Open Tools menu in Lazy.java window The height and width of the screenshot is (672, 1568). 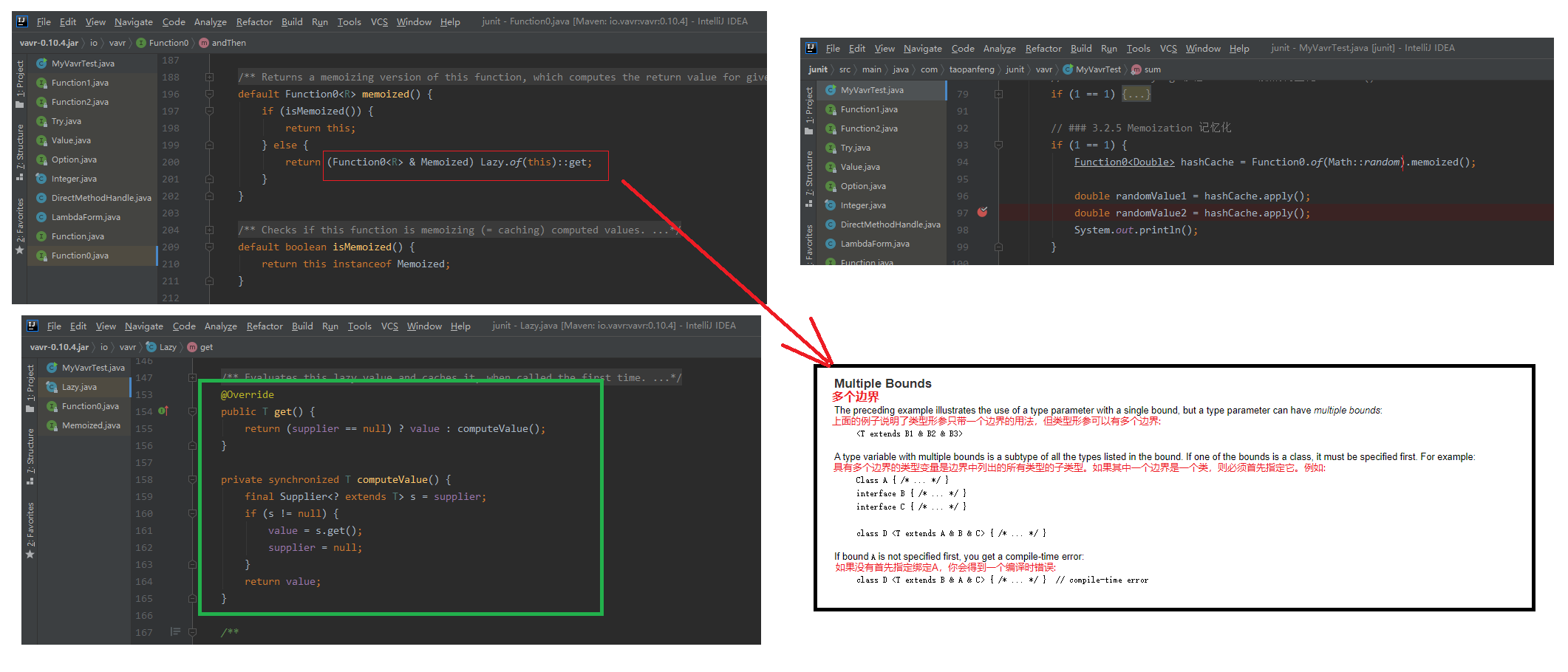[359, 326]
